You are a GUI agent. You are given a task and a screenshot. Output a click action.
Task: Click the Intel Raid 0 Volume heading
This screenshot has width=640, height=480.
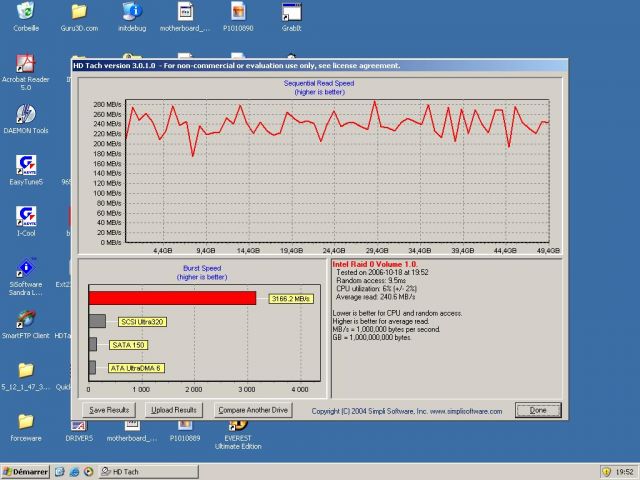pos(375,264)
